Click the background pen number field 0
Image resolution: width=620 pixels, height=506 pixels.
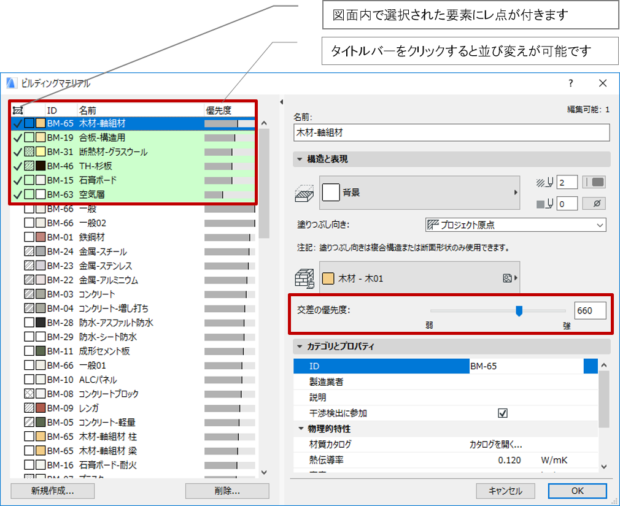click(567, 204)
